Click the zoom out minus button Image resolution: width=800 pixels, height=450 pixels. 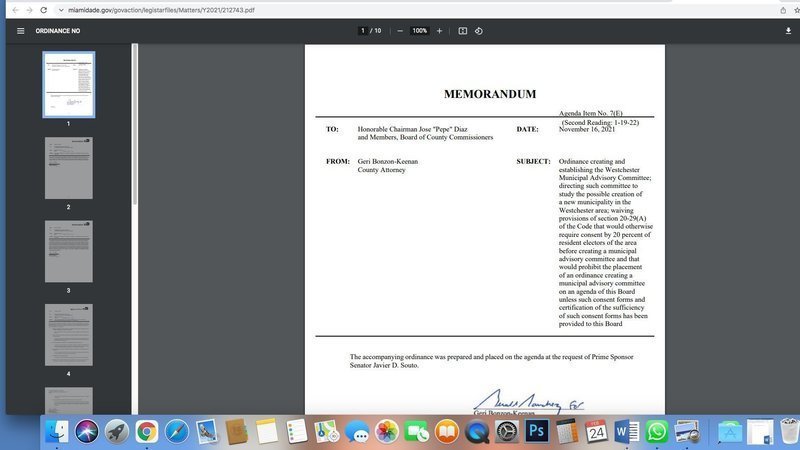(400, 31)
